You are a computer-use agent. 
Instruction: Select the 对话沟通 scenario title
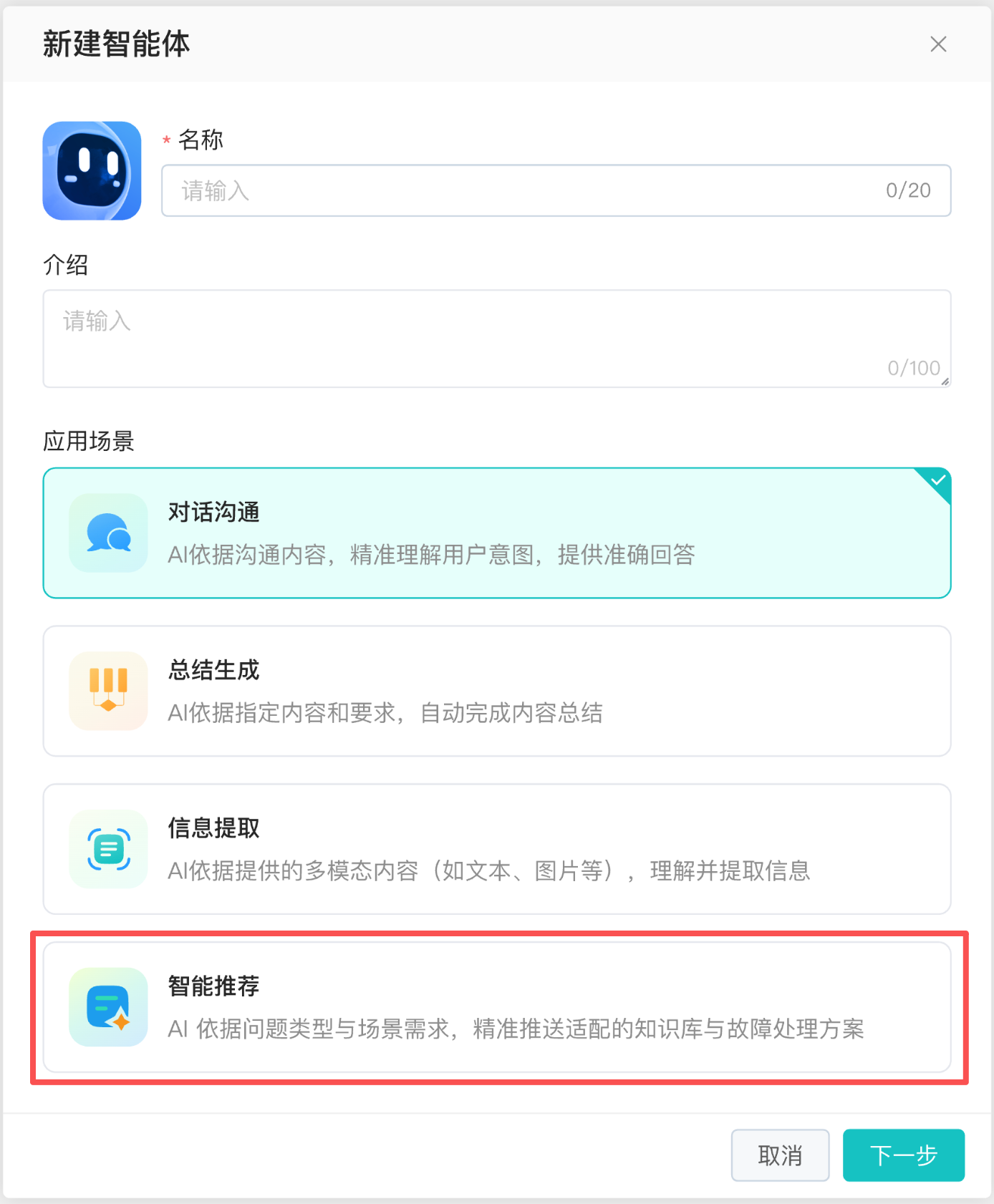[213, 512]
